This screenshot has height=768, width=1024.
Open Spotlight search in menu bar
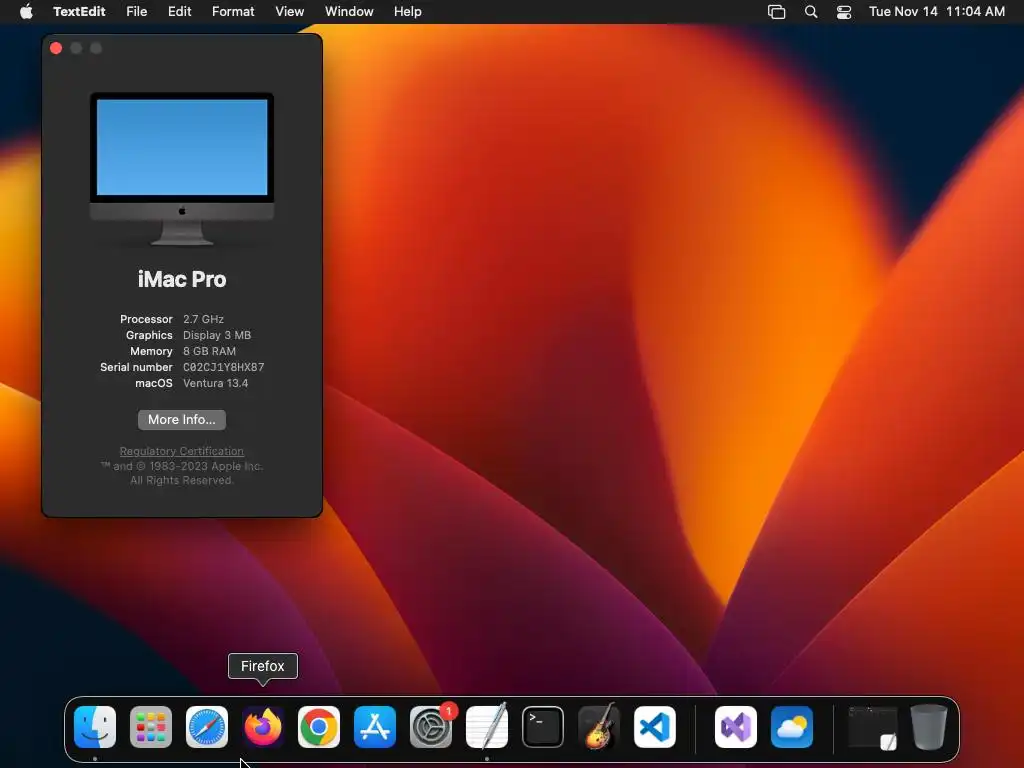tap(811, 12)
